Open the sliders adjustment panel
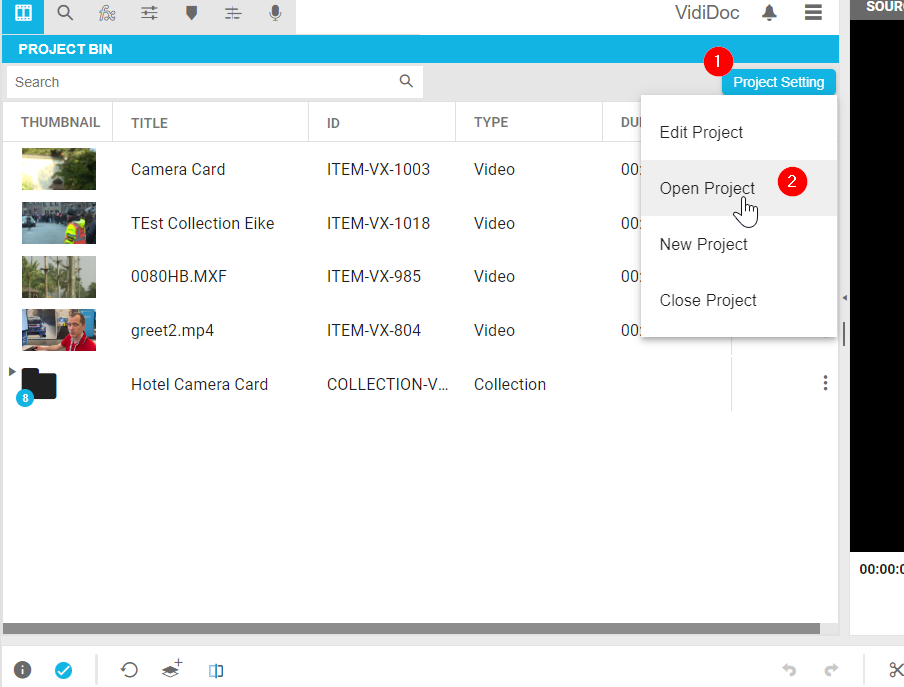Screen dimensions: 904x687 click(x=149, y=14)
